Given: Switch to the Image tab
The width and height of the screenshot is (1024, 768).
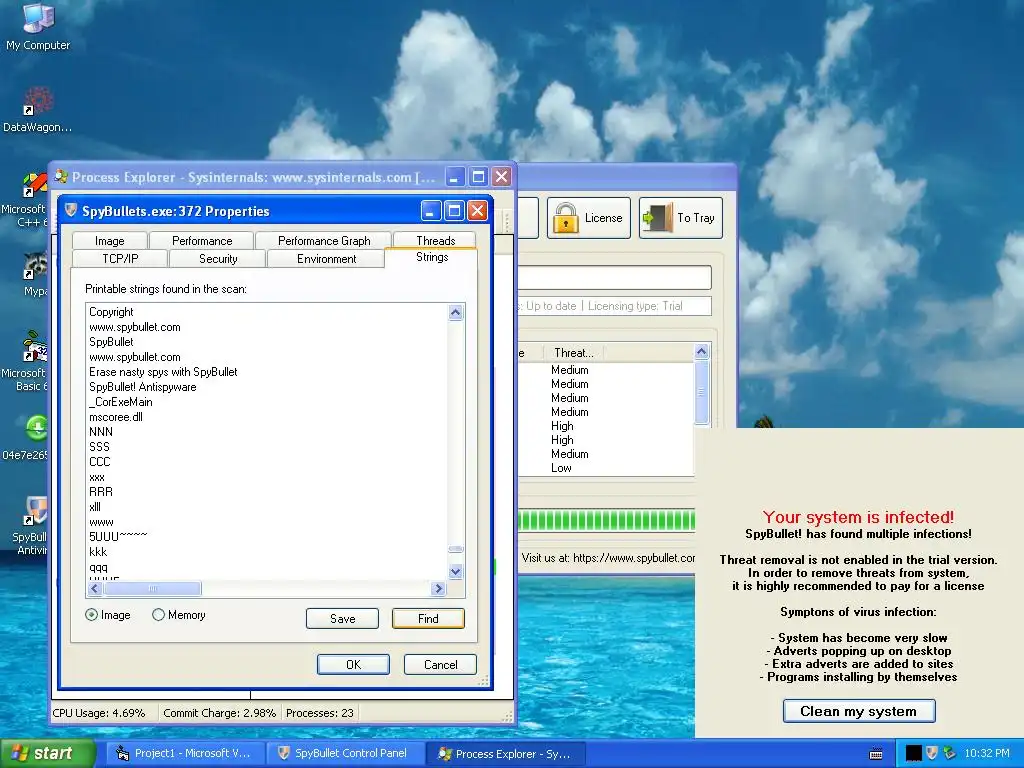Looking at the screenshot, I should [110, 240].
